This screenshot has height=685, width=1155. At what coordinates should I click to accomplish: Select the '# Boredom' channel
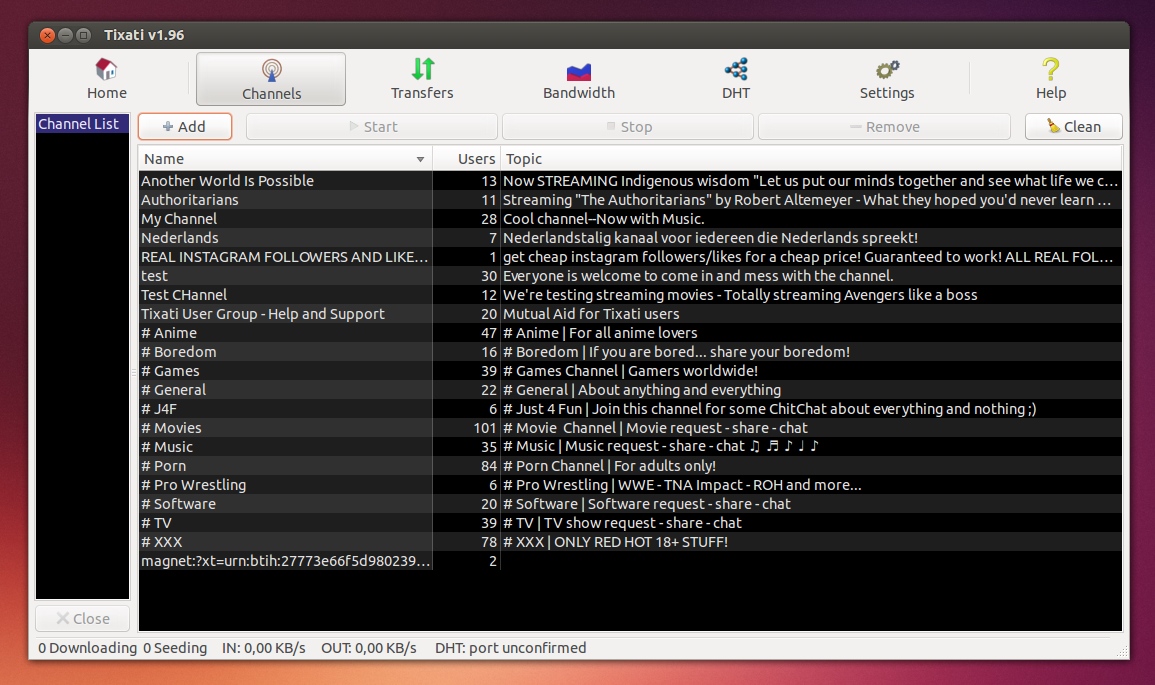click(x=630, y=352)
